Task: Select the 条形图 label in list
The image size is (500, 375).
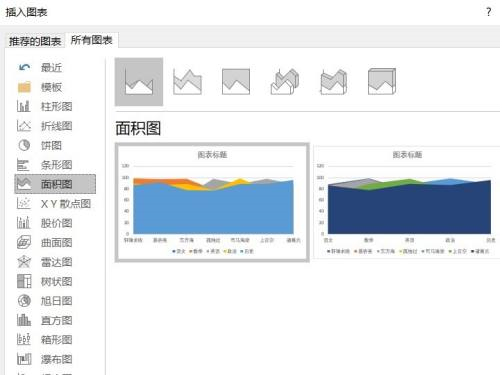Action: tap(56, 165)
